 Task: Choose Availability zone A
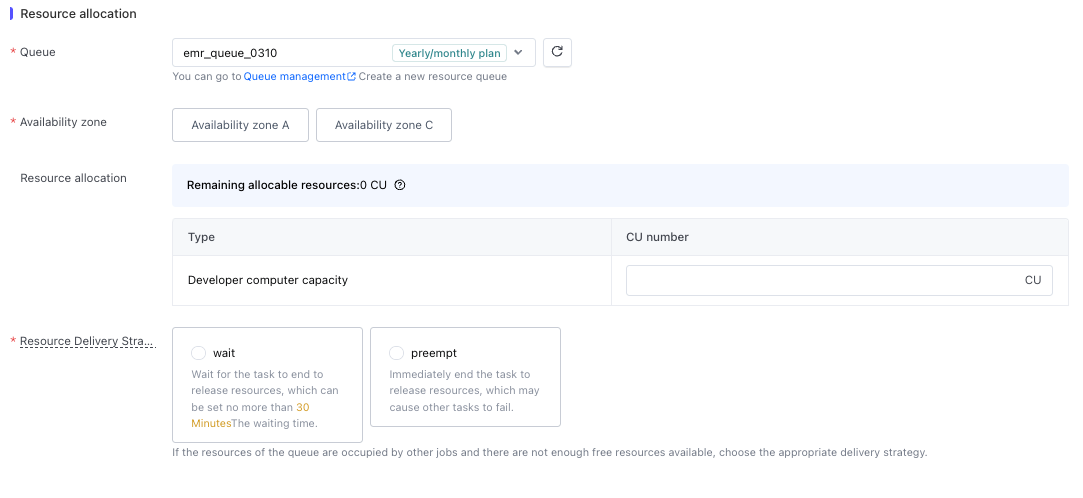(x=240, y=125)
